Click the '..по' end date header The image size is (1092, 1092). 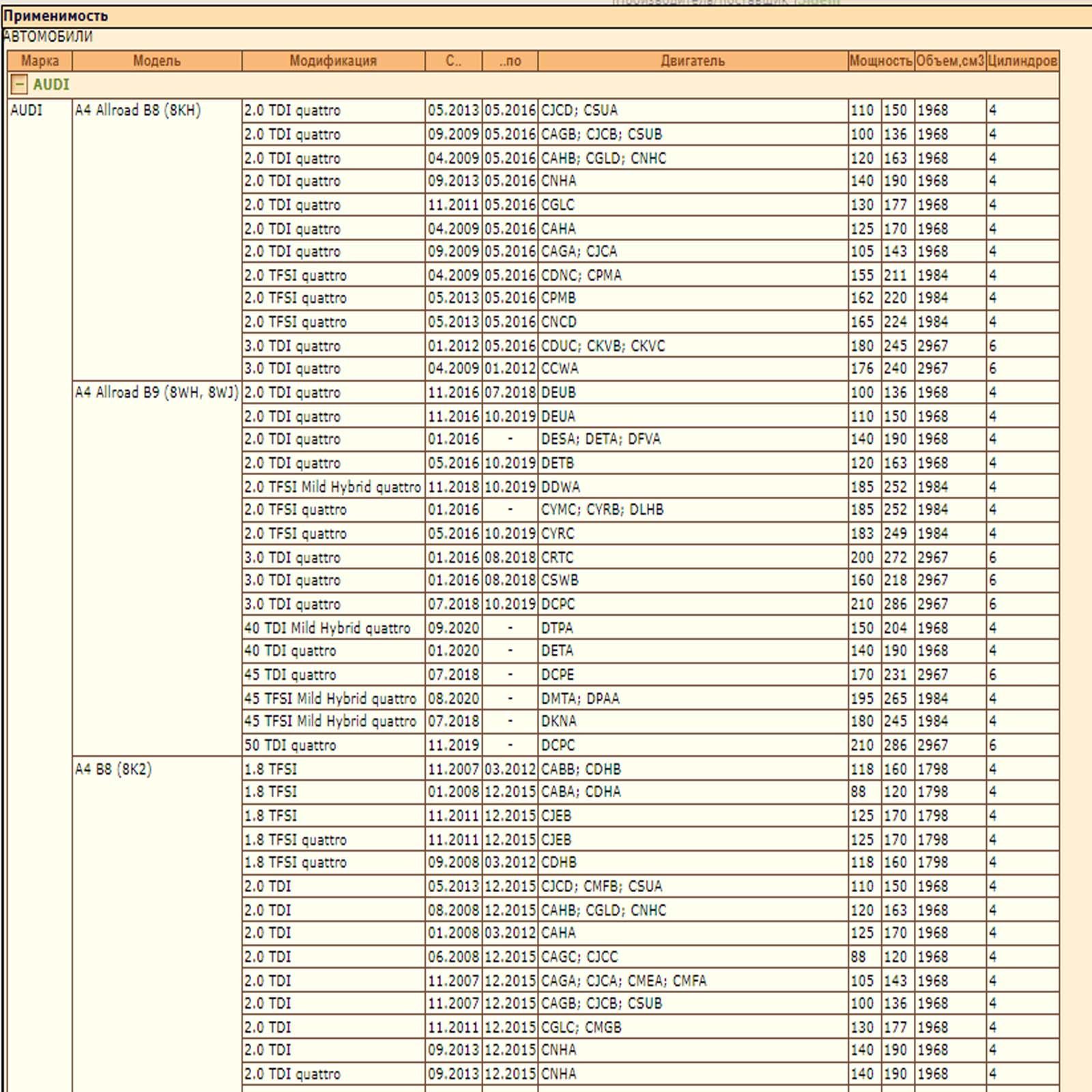510,61
